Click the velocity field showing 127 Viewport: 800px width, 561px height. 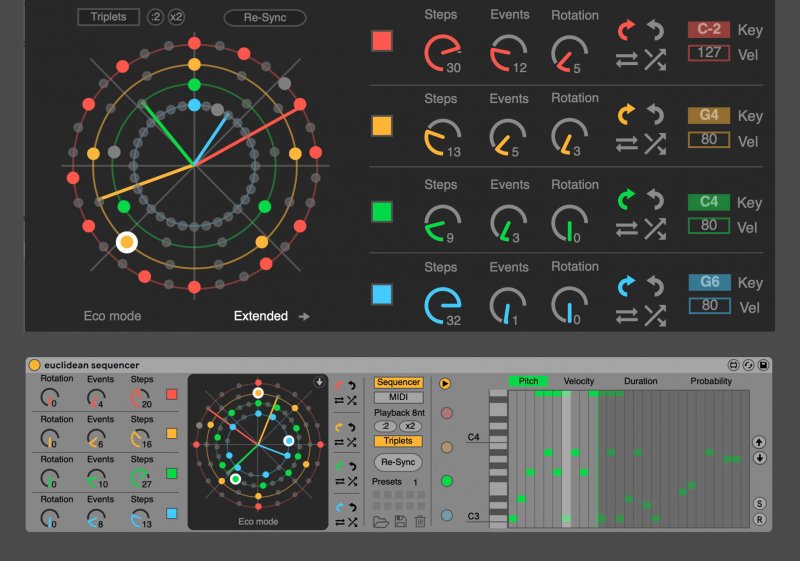point(709,53)
